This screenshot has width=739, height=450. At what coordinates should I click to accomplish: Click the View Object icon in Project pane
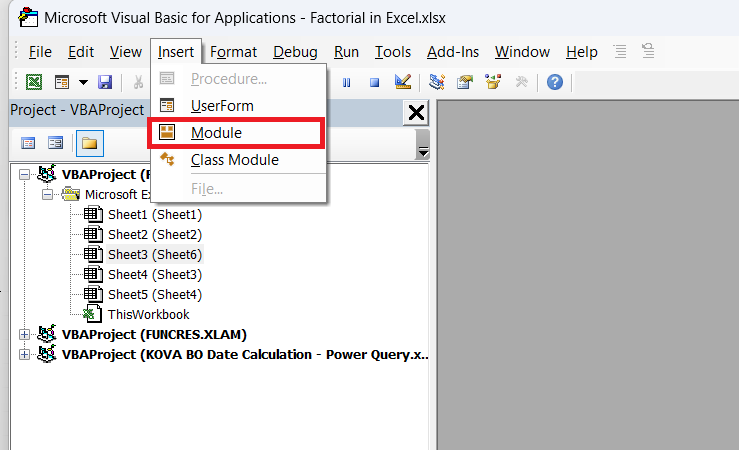[x=55, y=143]
